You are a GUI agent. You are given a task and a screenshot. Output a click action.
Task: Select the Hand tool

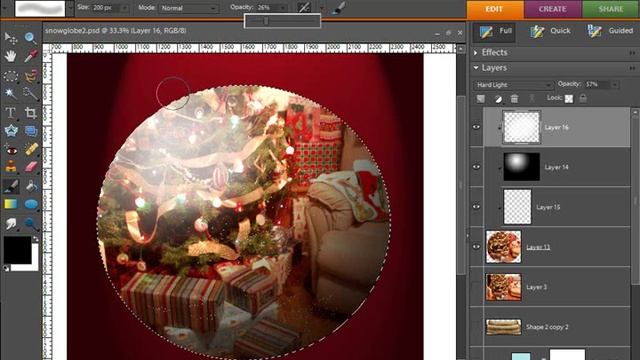coord(11,56)
